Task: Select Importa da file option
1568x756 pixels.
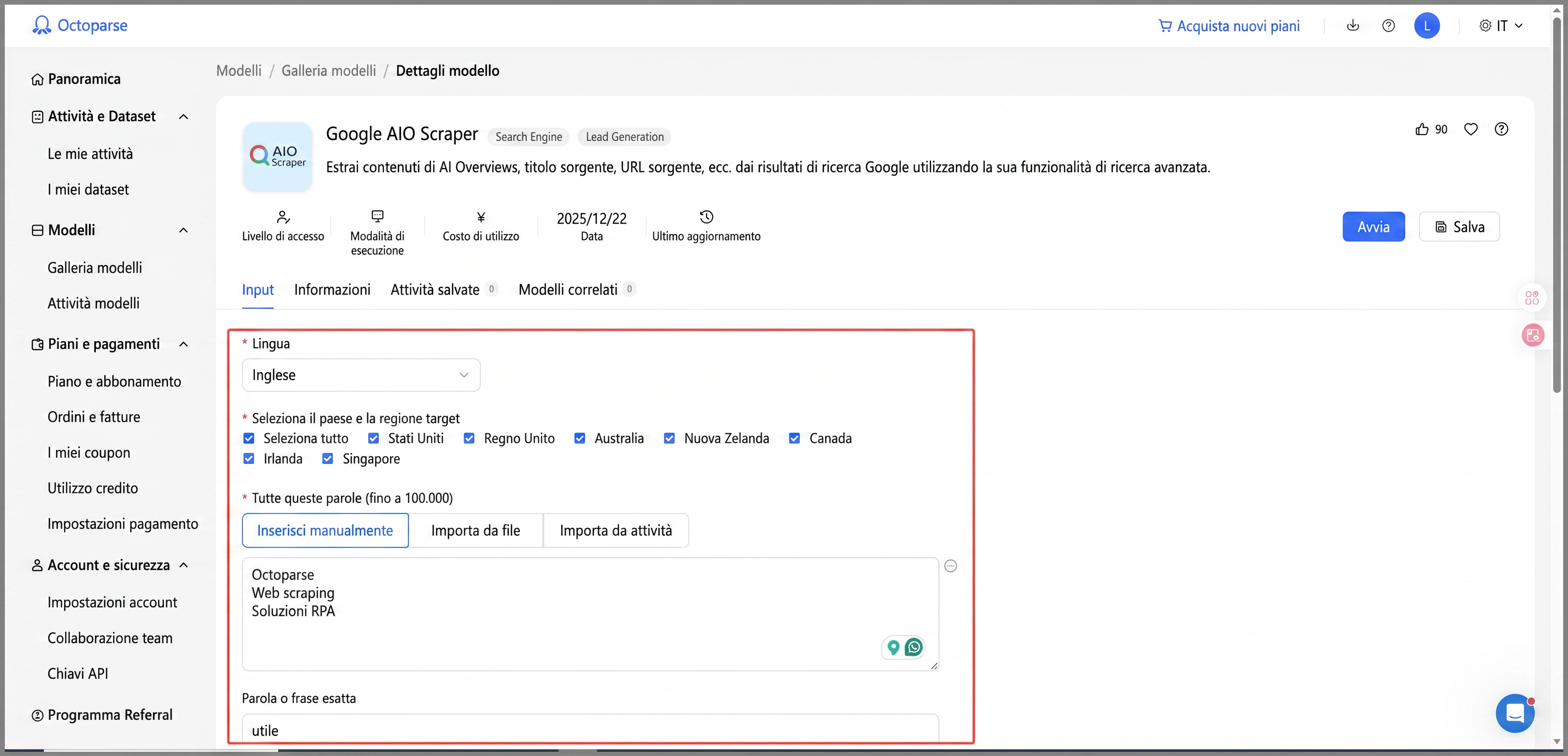Action: click(475, 530)
